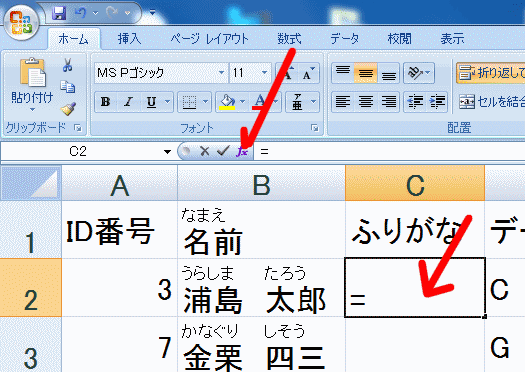Increase indent icon

437,101
